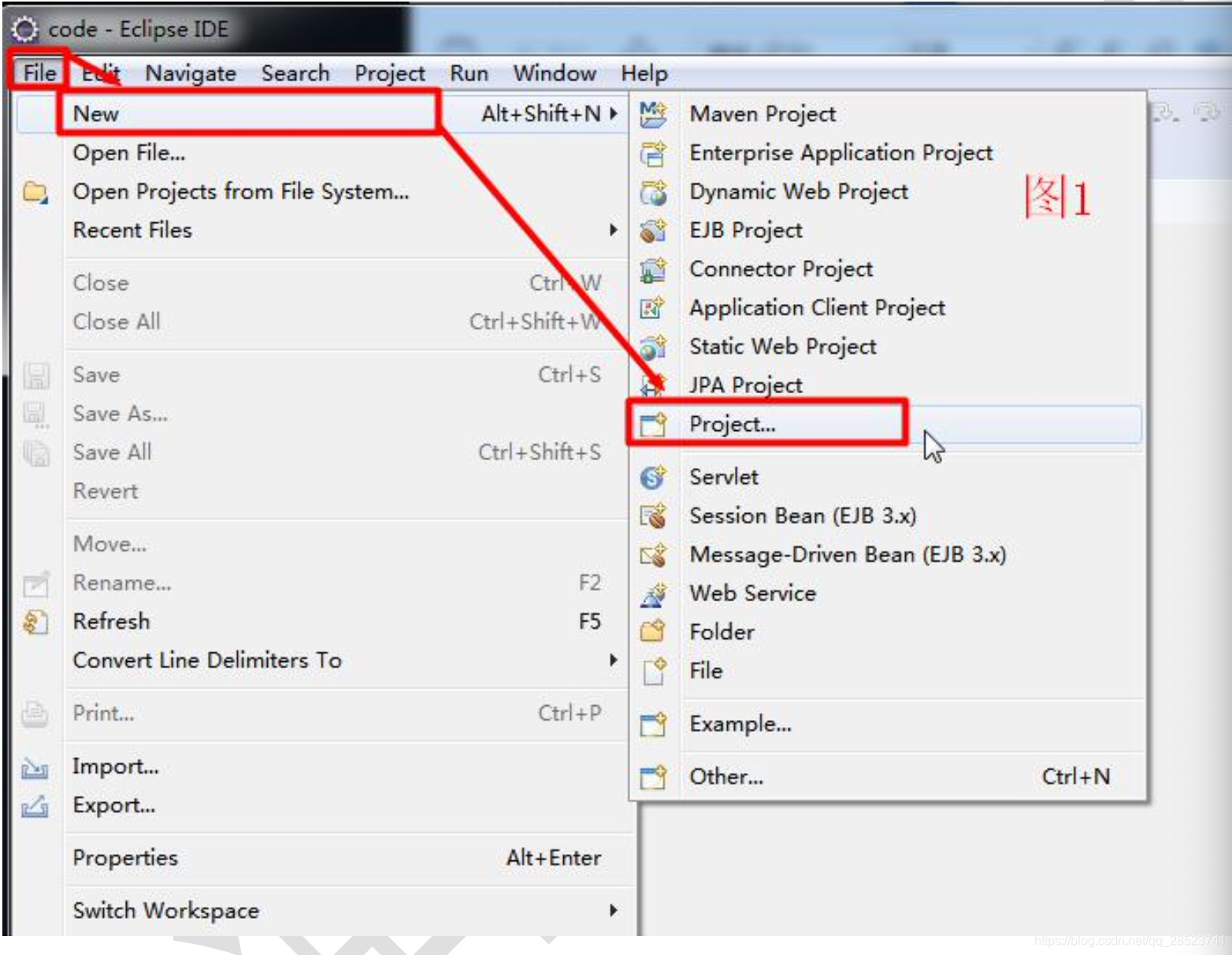The height and width of the screenshot is (955, 1232).
Task: Select Application Client Project entry
Action: (888, 307)
